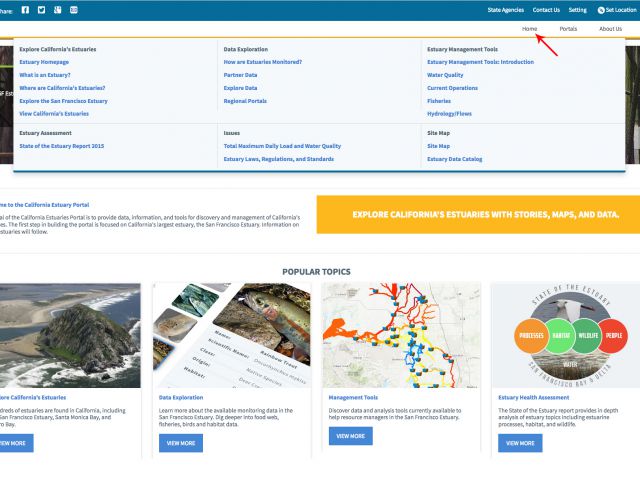Open State of the Estuary Report 2015

[x=62, y=146]
